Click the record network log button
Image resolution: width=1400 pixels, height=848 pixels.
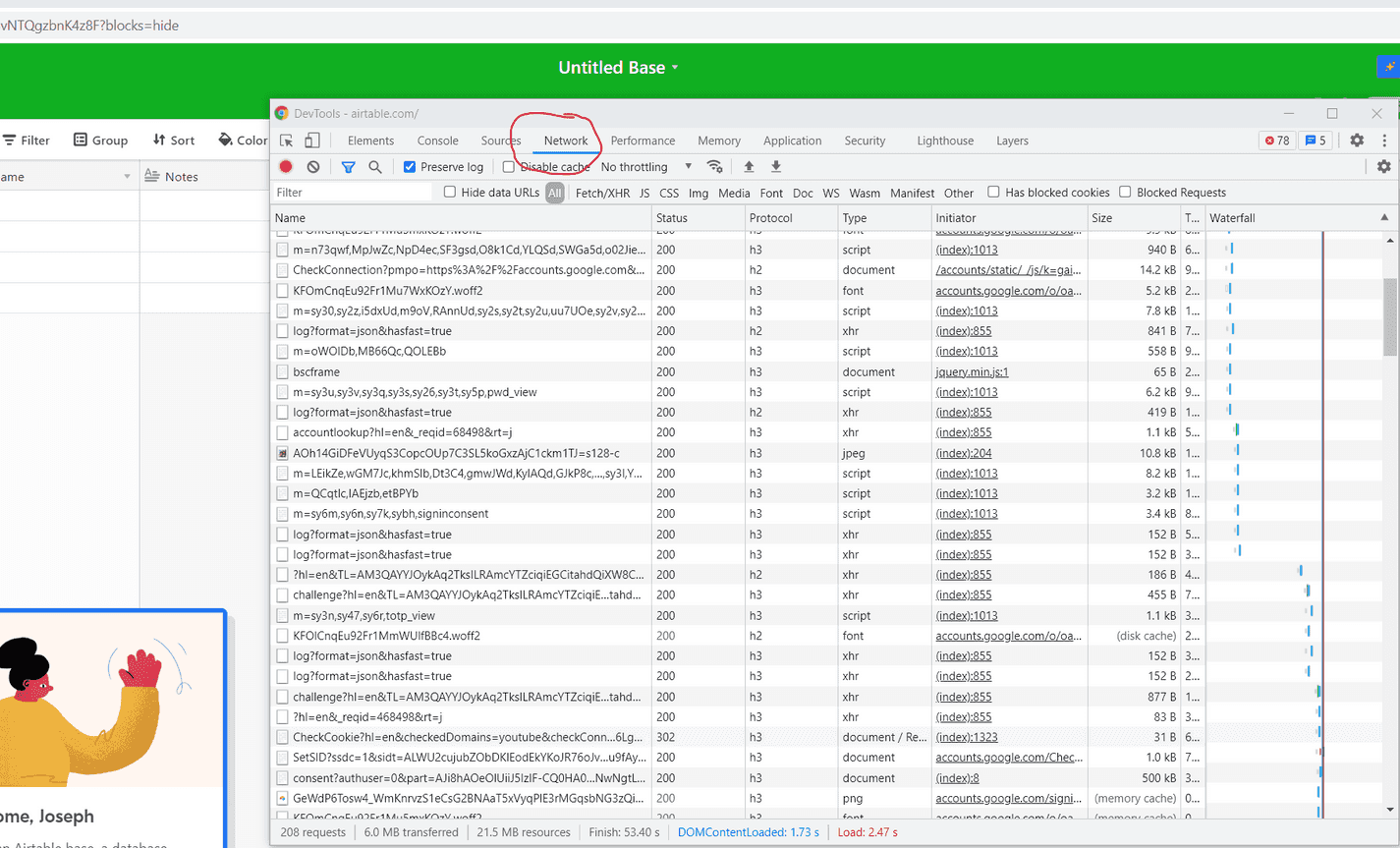286,166
